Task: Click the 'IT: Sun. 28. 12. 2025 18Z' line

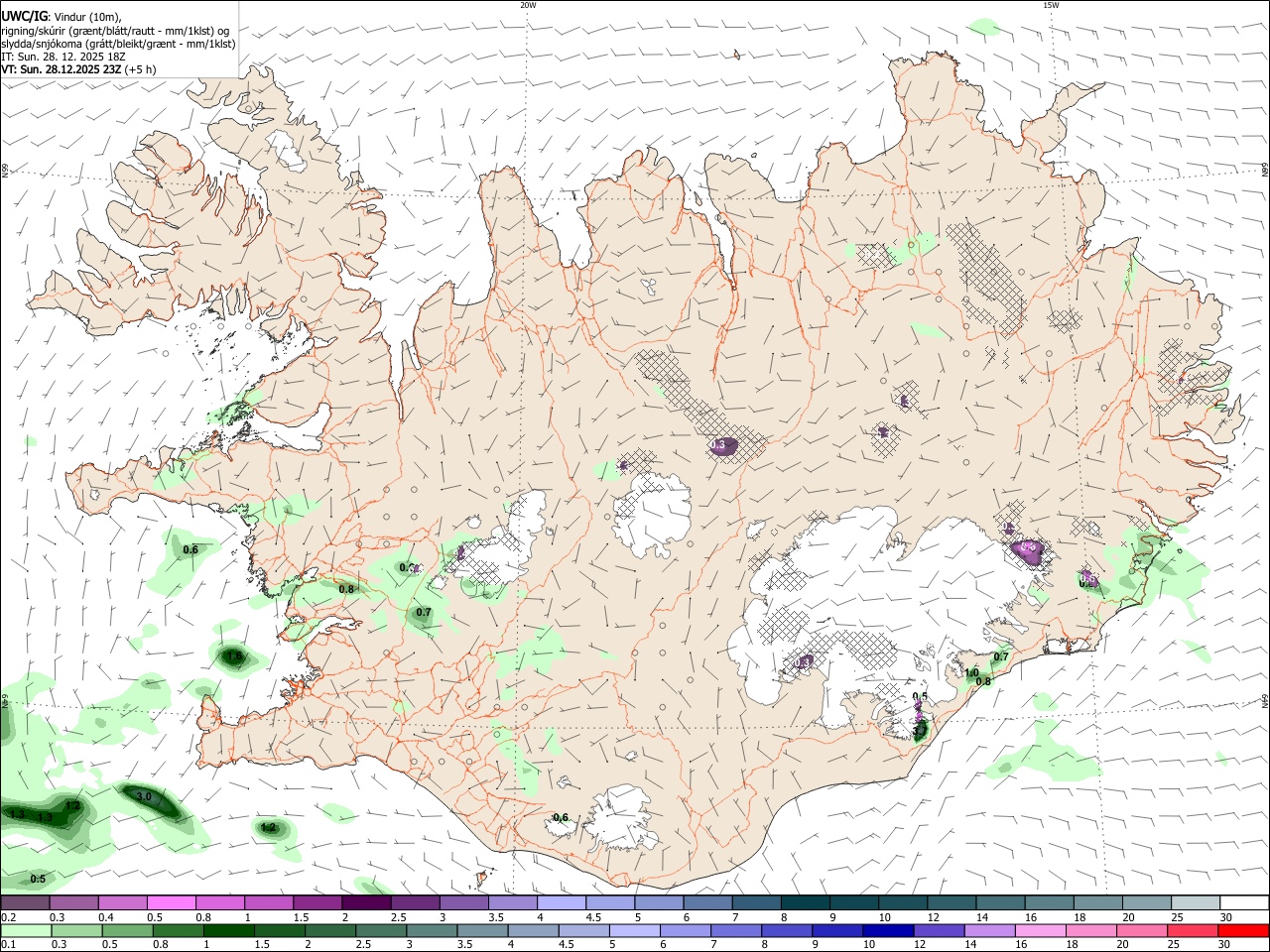Action: (x=63, y=57)
